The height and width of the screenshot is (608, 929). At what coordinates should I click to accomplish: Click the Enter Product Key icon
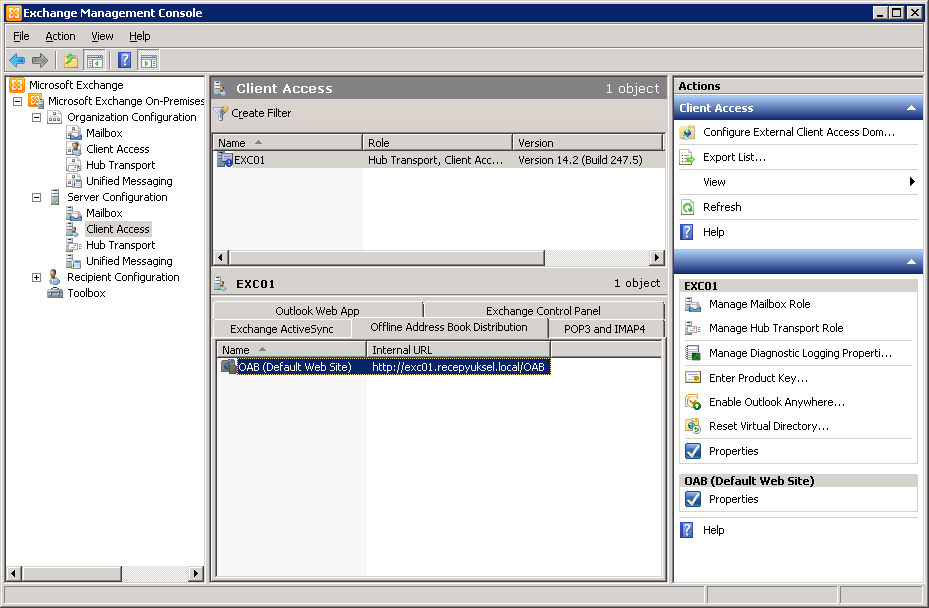click(693, 377)
